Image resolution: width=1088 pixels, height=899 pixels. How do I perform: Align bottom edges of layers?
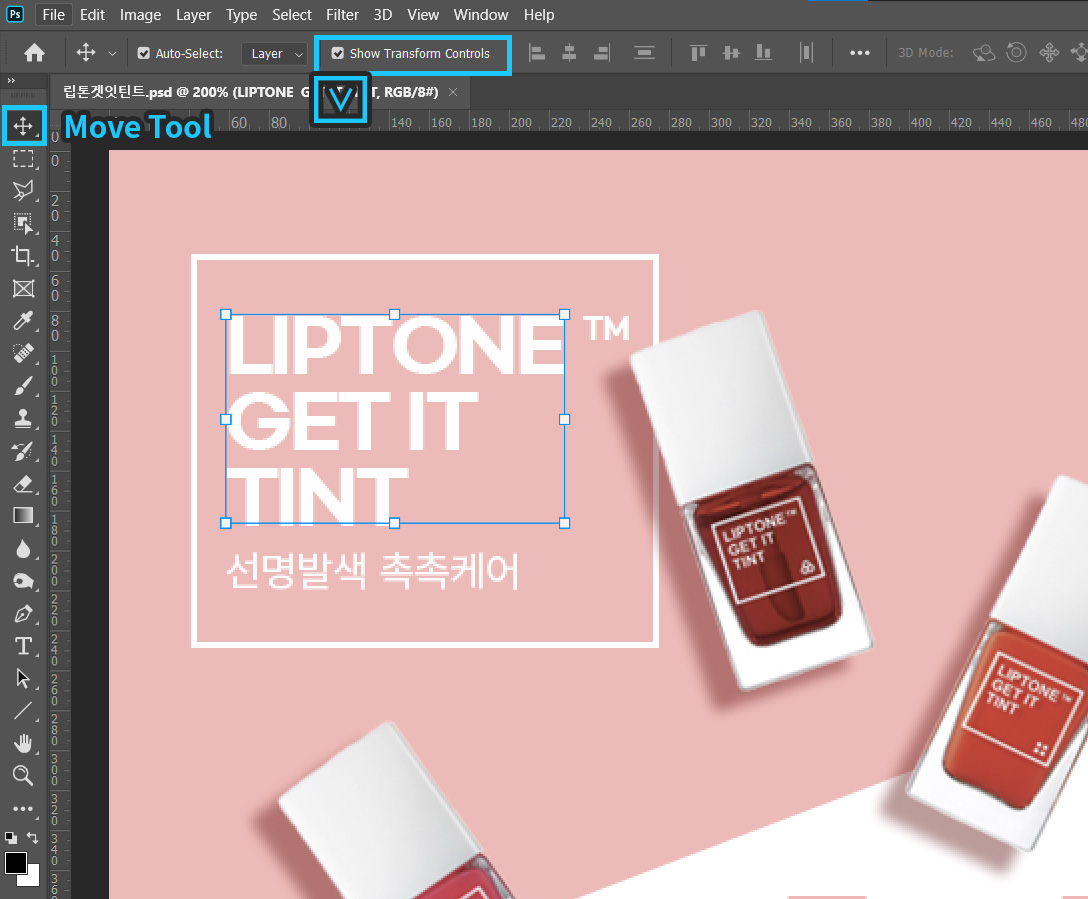click(763, 53)
